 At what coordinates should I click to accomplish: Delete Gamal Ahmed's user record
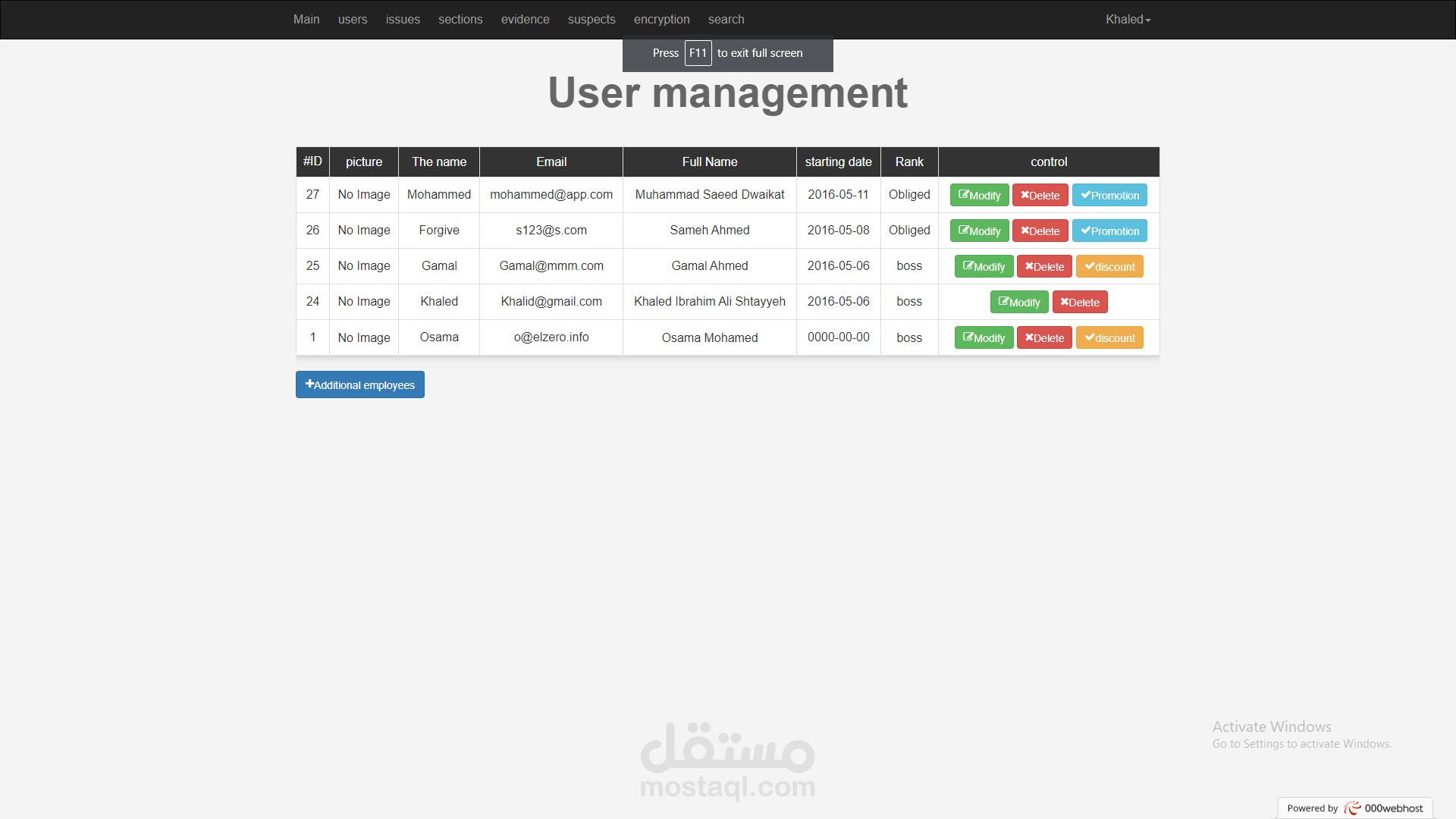[x=1044, y=266]
